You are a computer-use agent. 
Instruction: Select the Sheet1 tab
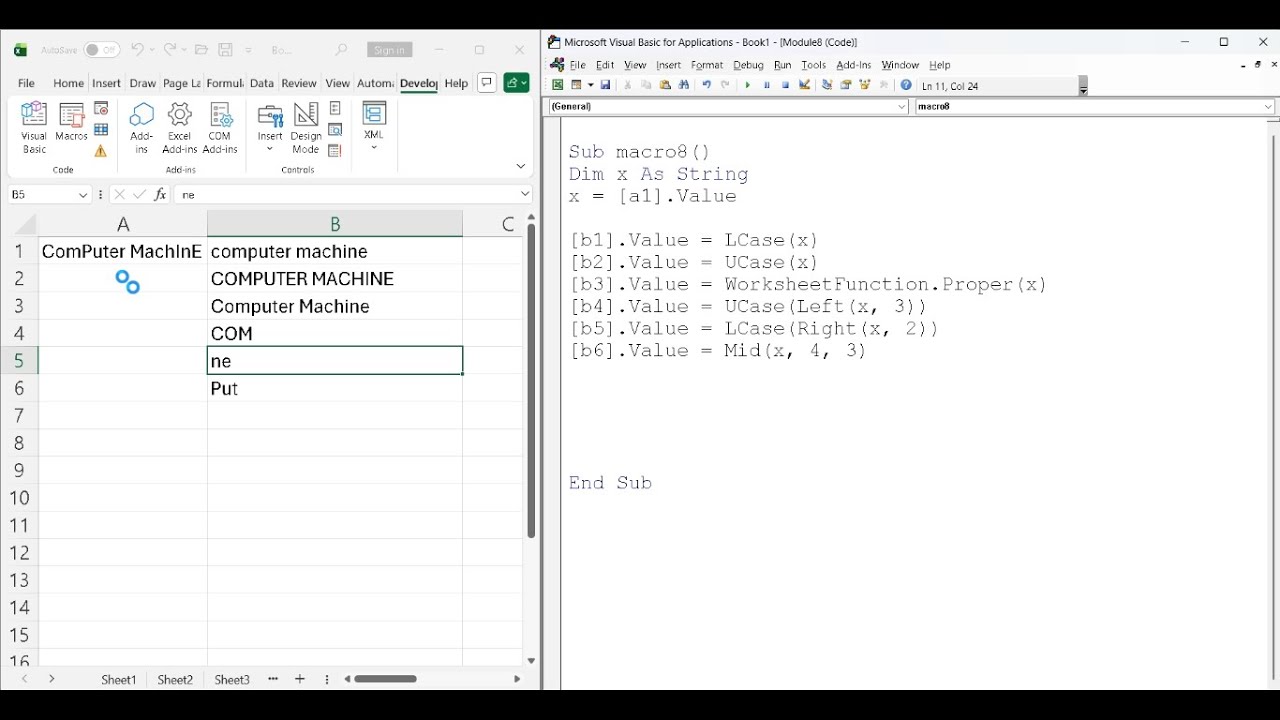pyautogui.click(x=118, y=679)
